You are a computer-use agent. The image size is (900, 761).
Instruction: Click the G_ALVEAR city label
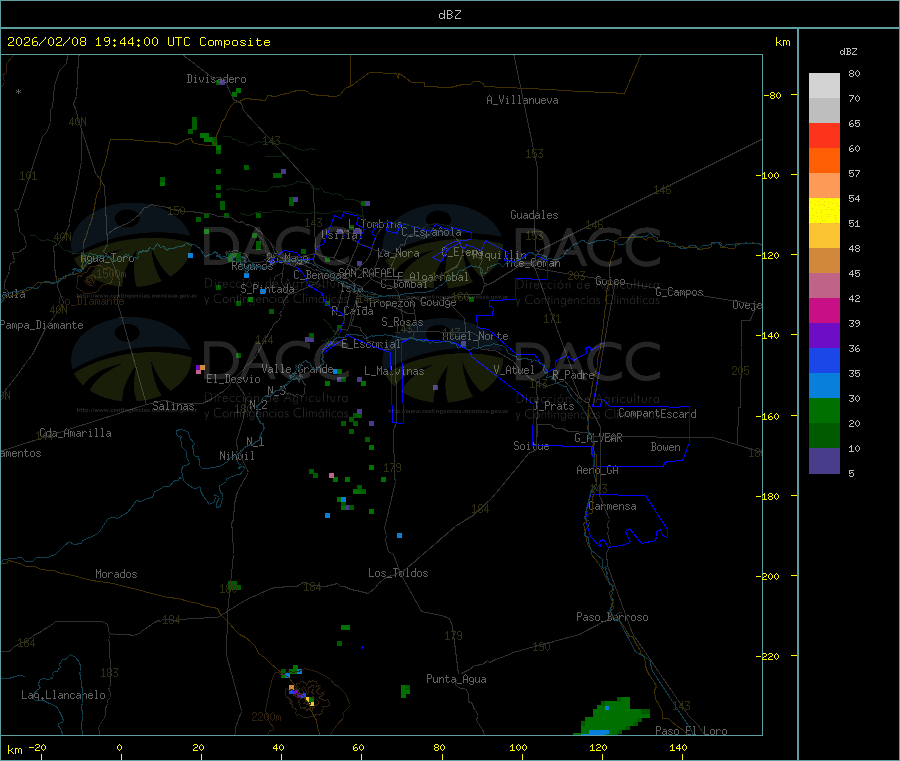(598, 438)
